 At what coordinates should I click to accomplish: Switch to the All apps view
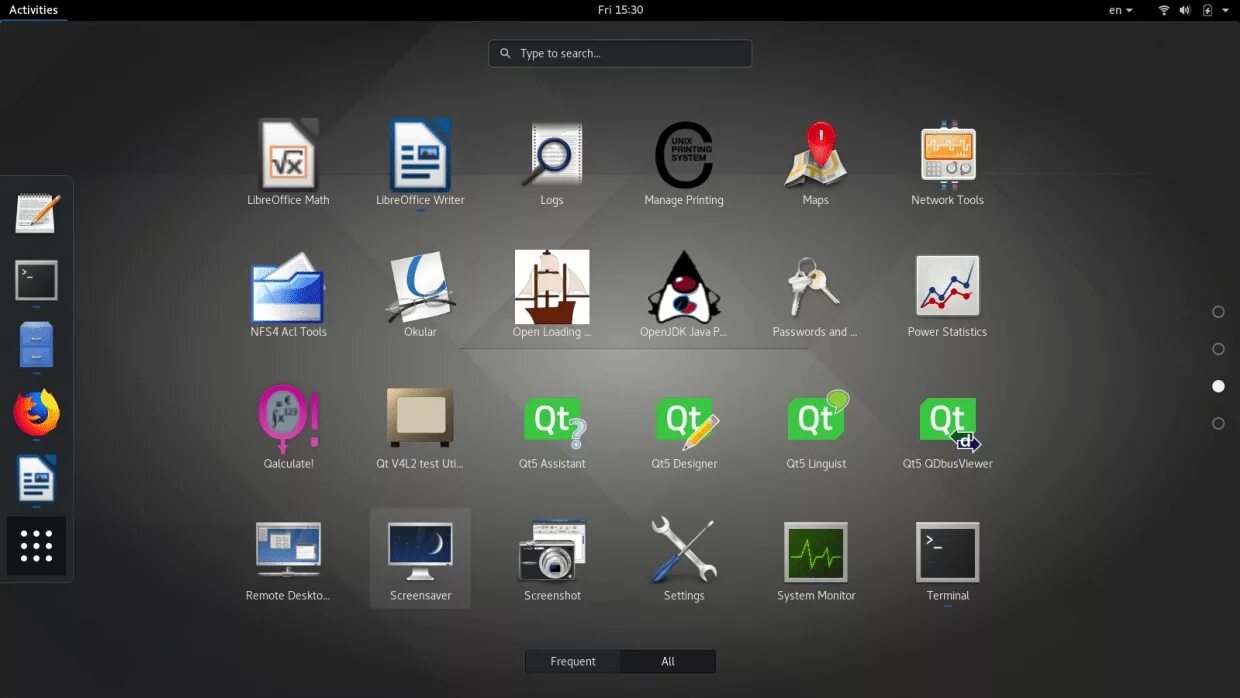tap(668, 661)
